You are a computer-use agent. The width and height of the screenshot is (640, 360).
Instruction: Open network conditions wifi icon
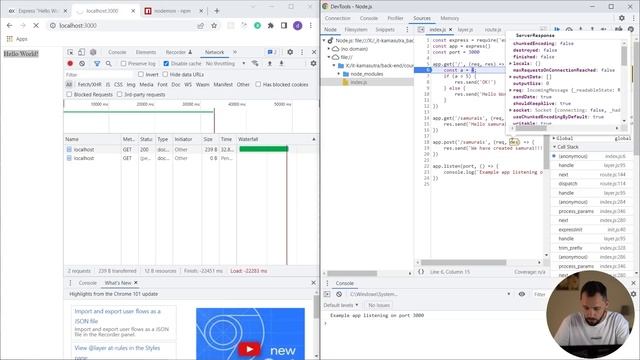tap(255, 64)
